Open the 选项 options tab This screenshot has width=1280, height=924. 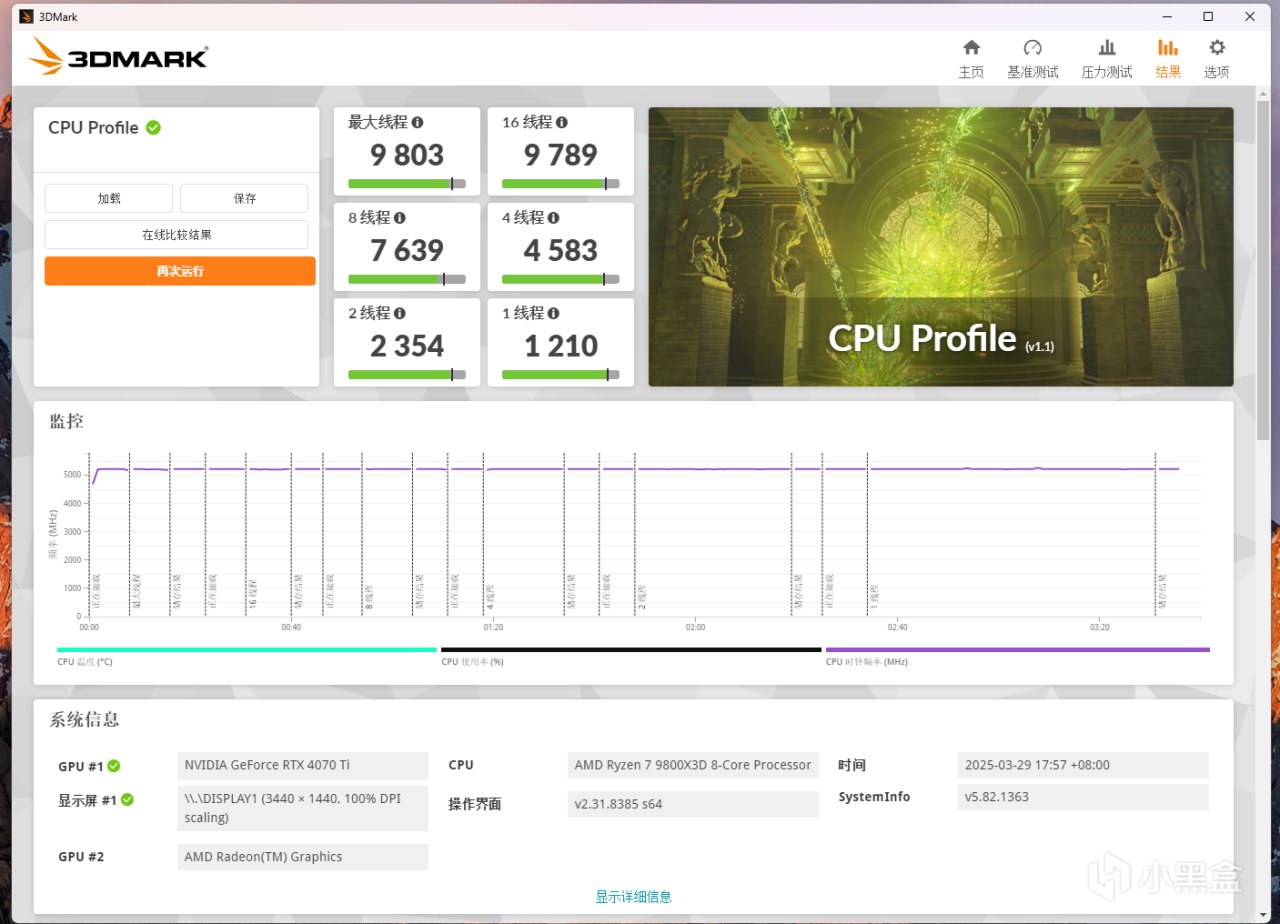[x=1216, y=59]
